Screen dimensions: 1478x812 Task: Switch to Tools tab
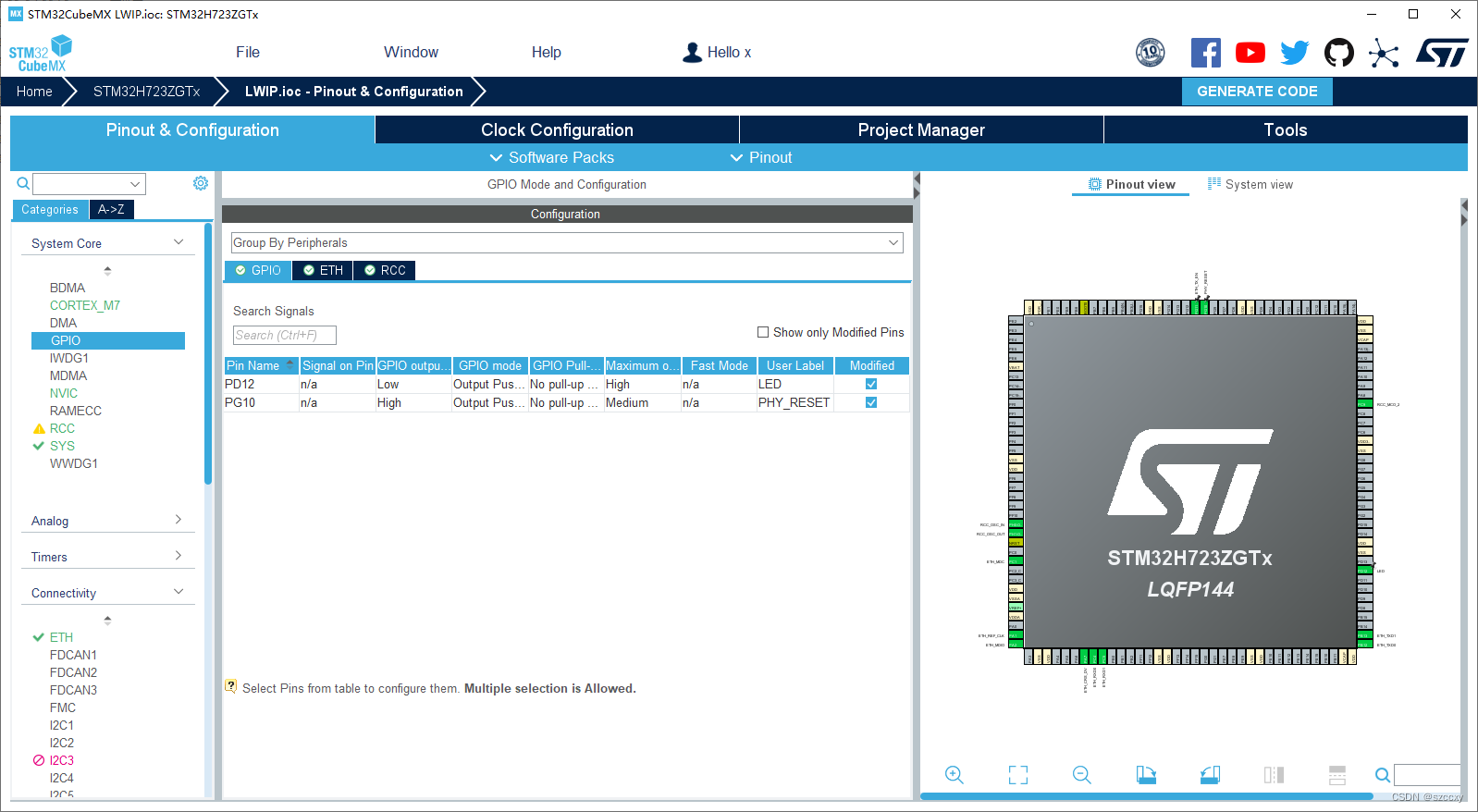coord(1286,129)
